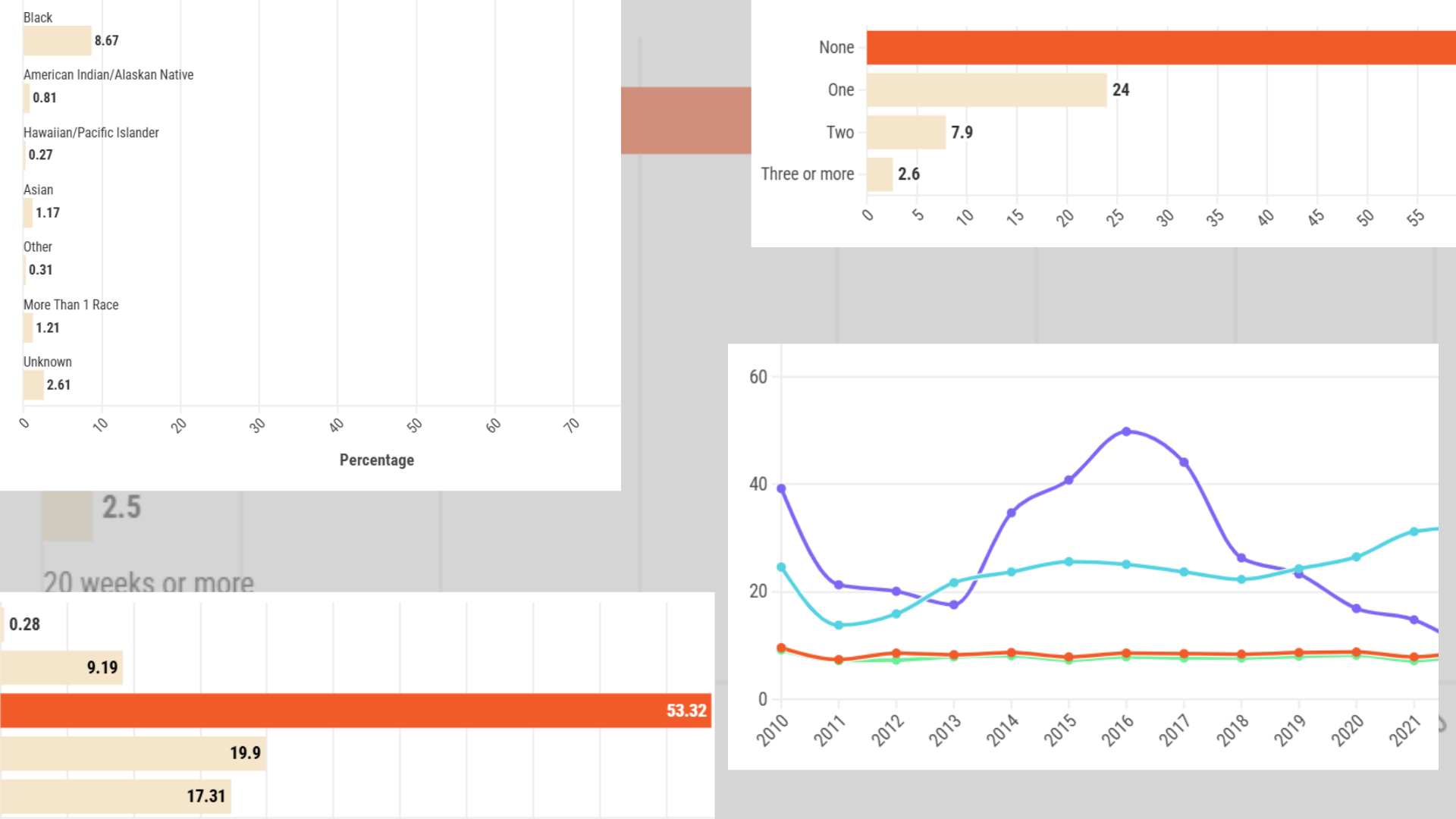Click the 'One' bar valued 24
Viewport: 1456px width, 819px height.
click(987, 89)
